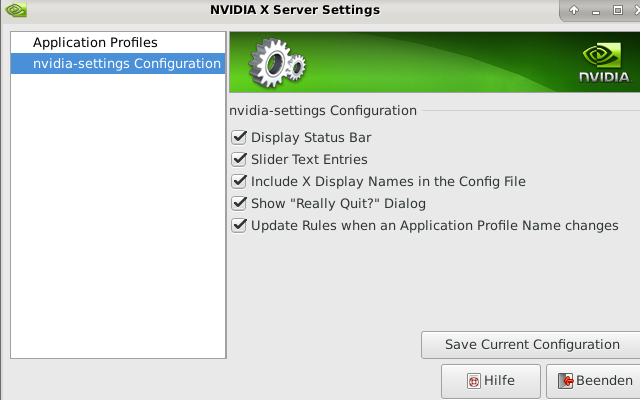Image resolution: width=640 pixels, height=400 pixels.
Task: Disable the Show "Really Quit?" Dialog option
Action: [239, 204]
